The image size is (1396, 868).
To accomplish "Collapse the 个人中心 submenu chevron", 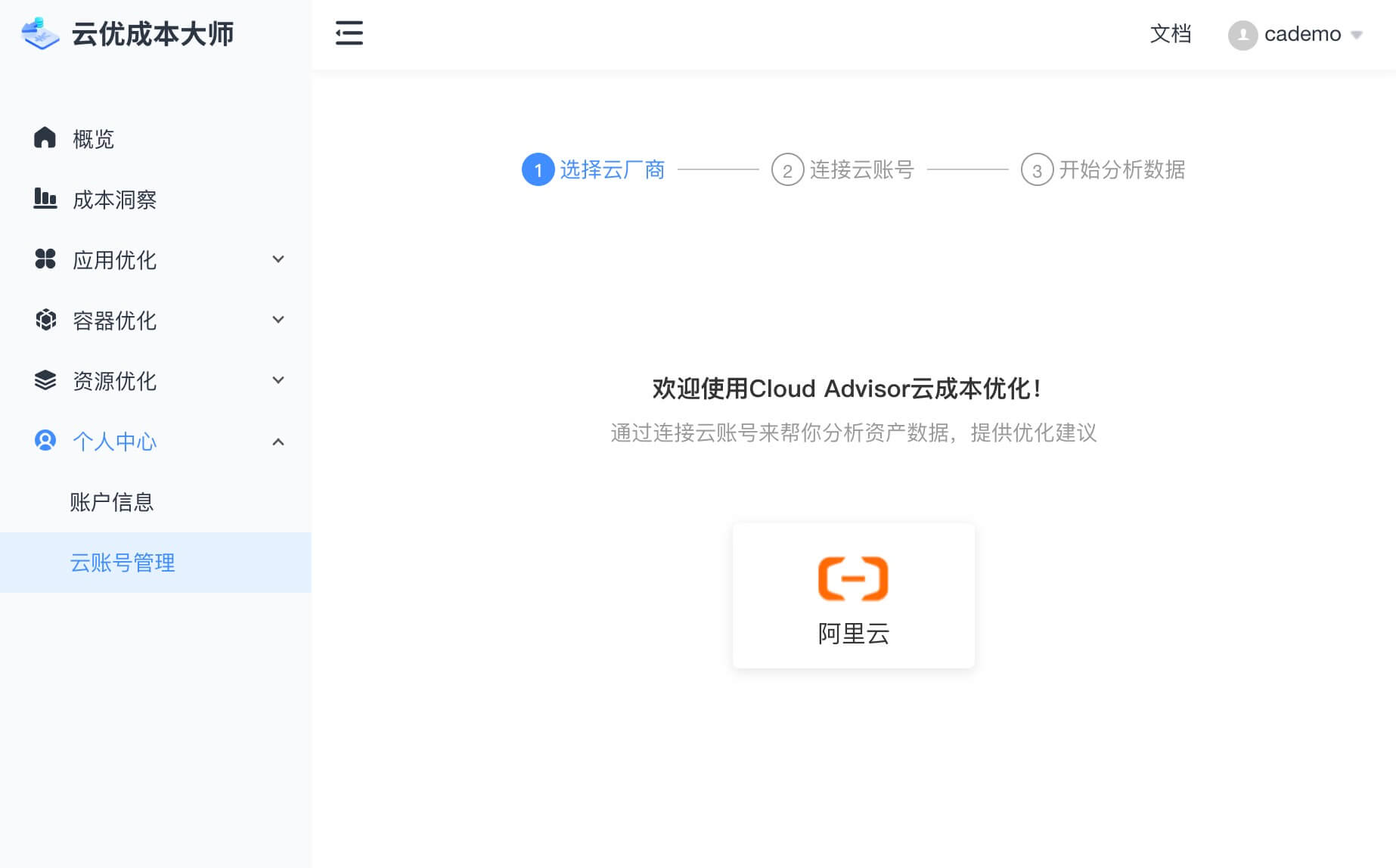I will coord(278,442).
